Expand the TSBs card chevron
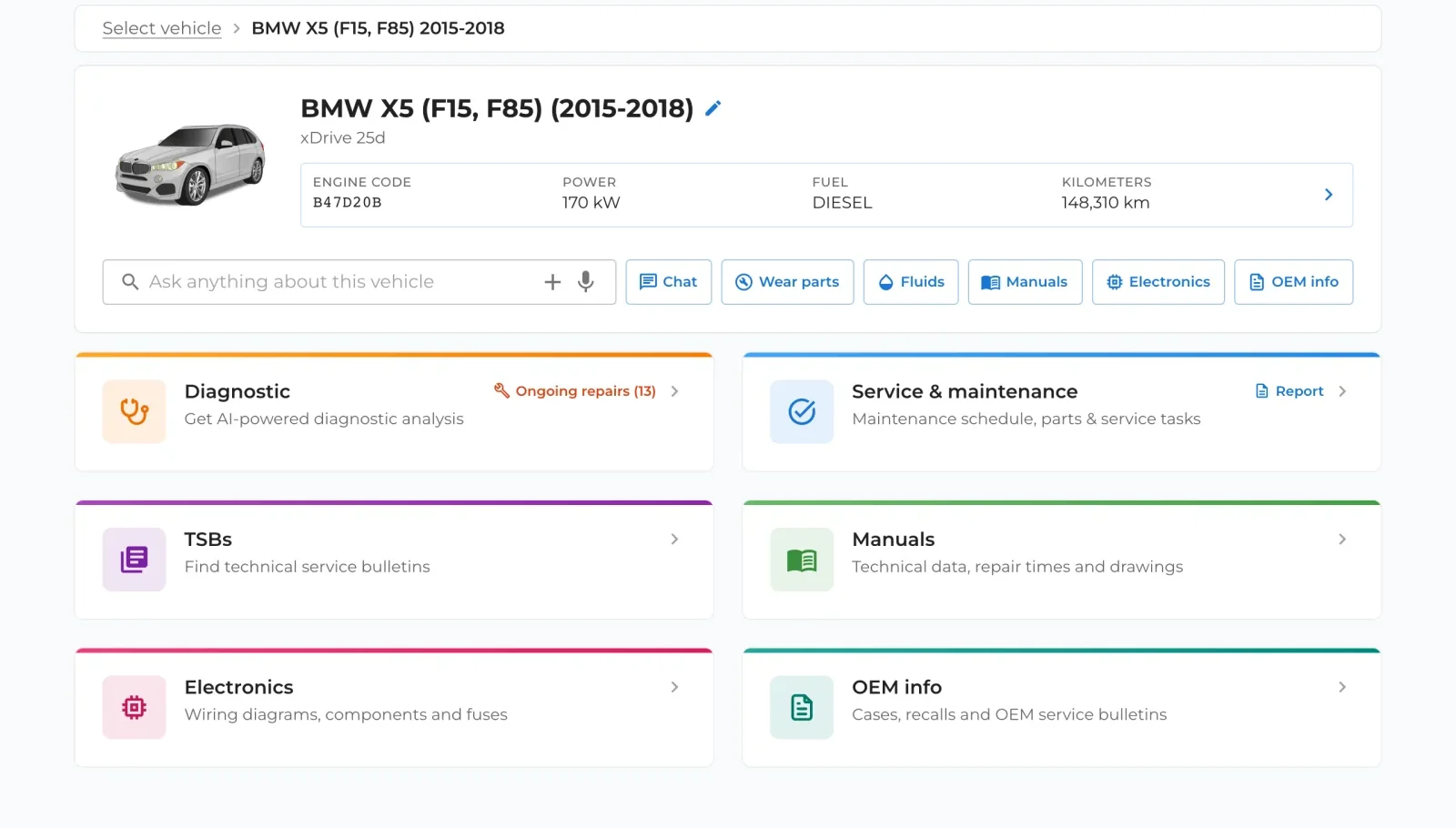The height and width of the screenshot is (828, 1456). coord(674,540)
